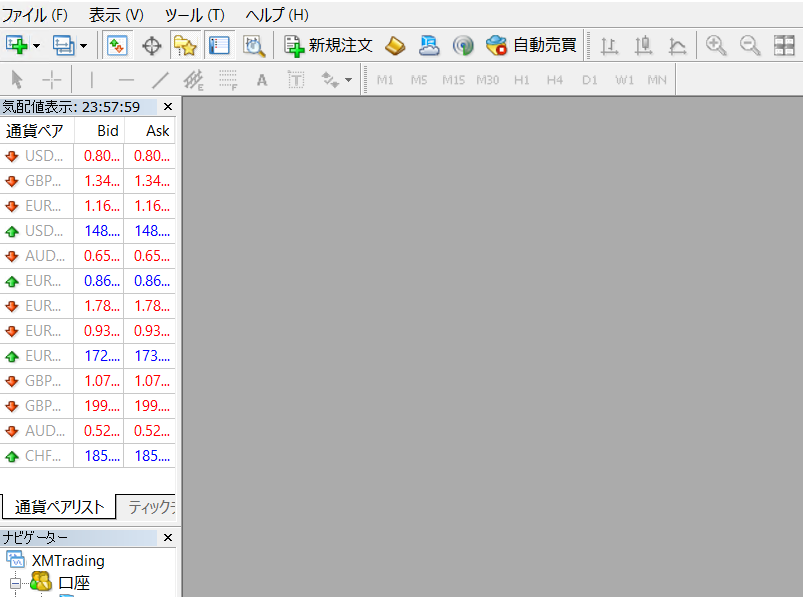Open the New Chart icon
The height and width of the screenshot is (597, 803).
[16, 45]
